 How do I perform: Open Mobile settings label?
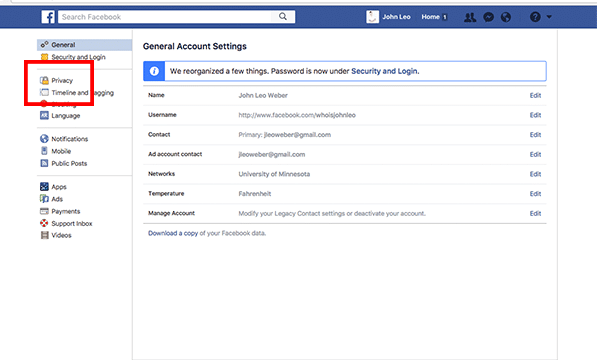(x=61, y=151)
